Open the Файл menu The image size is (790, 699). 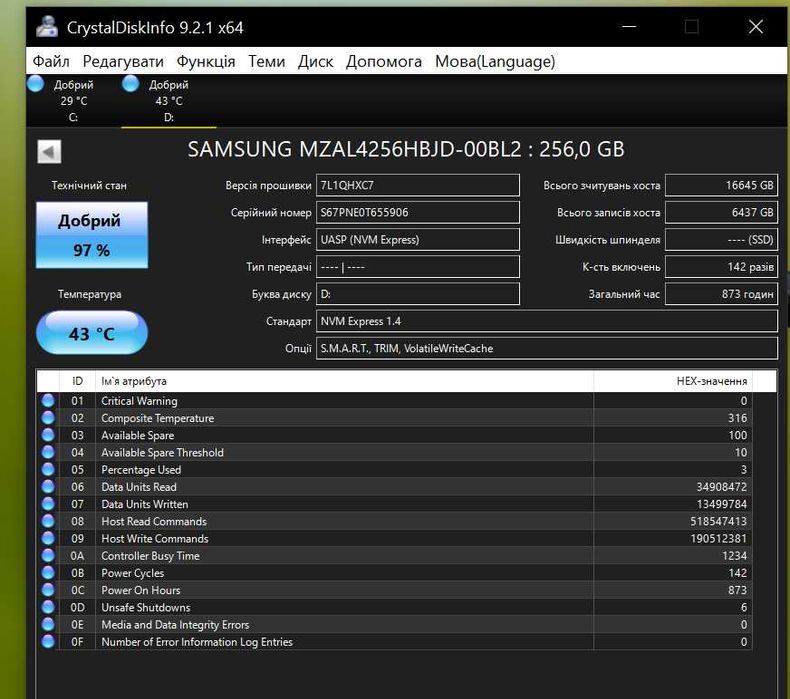(x=51, y=61)
